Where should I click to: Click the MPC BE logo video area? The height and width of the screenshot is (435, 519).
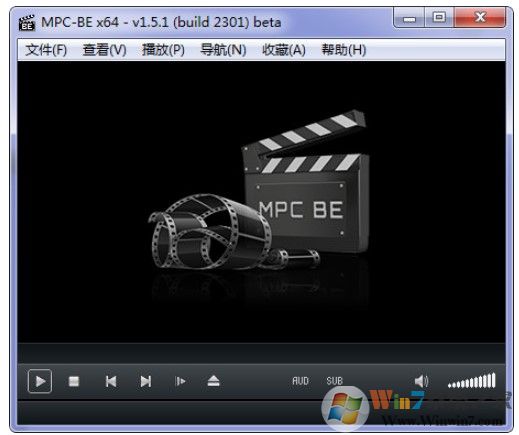tap(261, 202)
